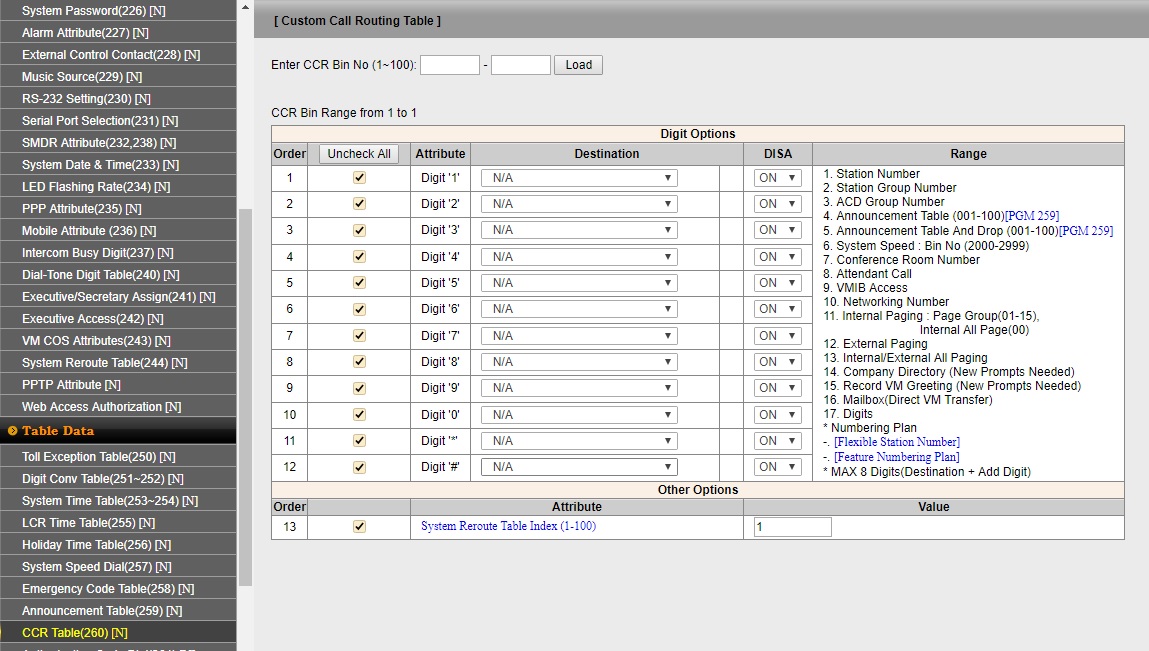Follow the Feature Numbering Plan link
This screenshot has width=1149, height=651.
[x=896, y=457]
